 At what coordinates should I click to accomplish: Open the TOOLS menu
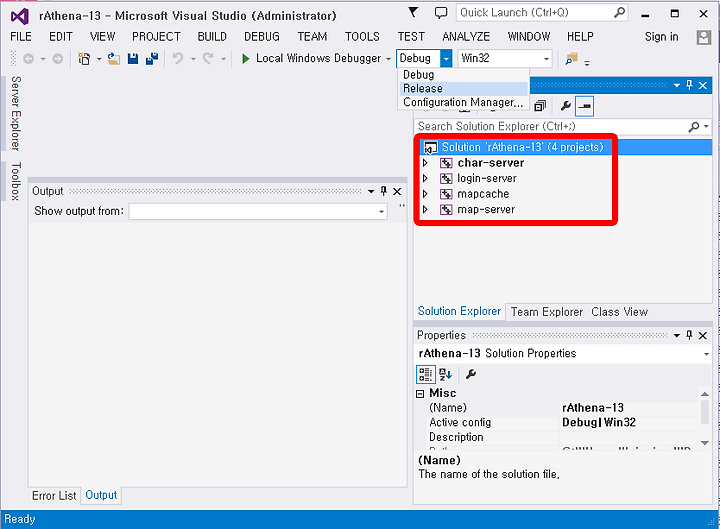click(x=362, y=37)
